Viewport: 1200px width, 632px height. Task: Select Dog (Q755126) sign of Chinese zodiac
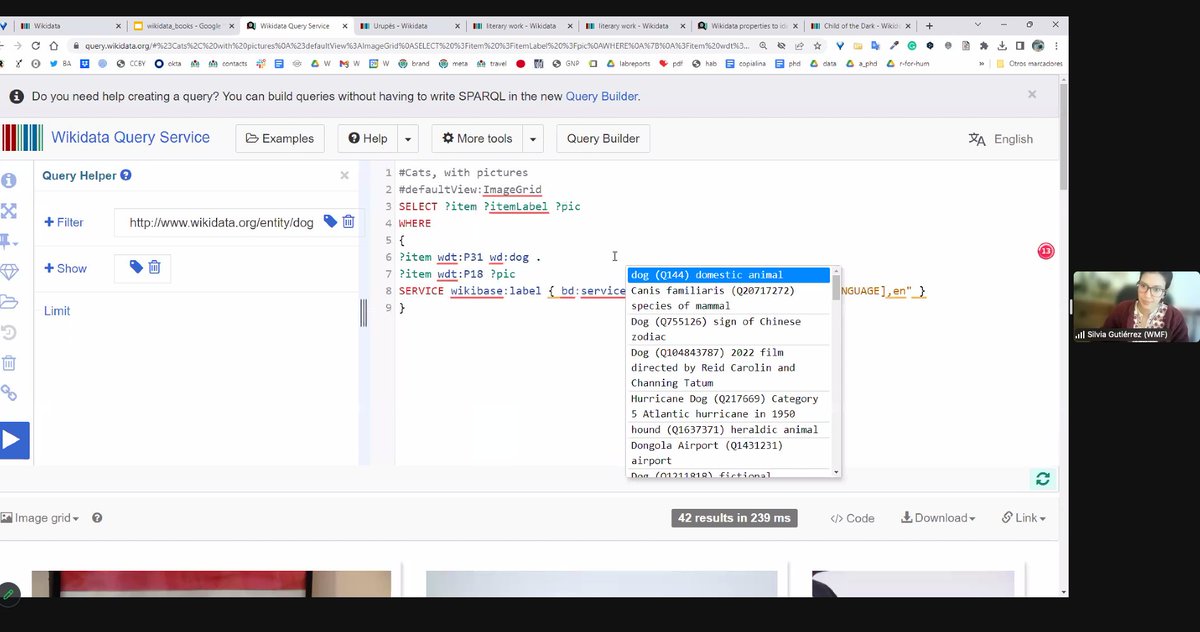click(729, 329)
